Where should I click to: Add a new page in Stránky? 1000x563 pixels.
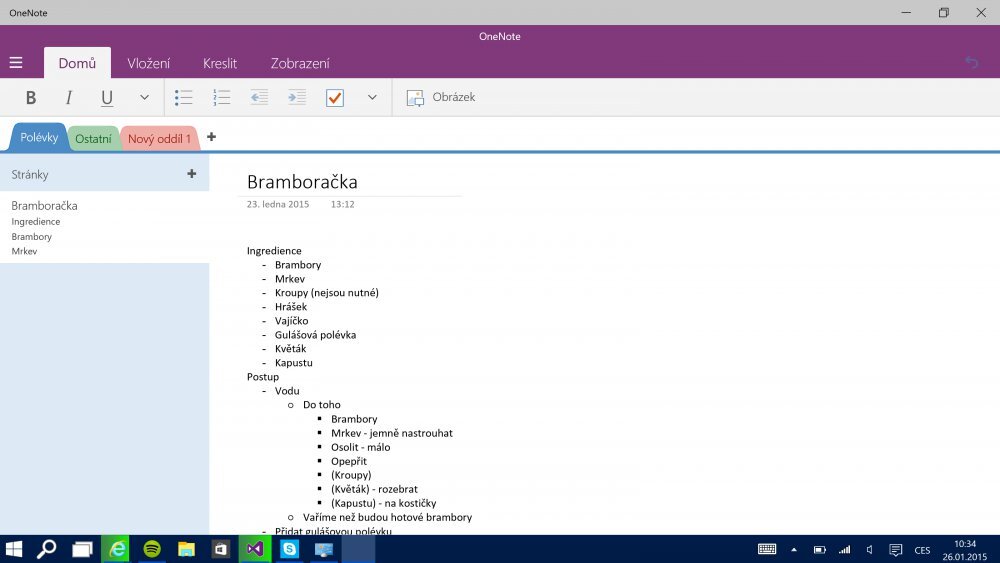(191, 173)
